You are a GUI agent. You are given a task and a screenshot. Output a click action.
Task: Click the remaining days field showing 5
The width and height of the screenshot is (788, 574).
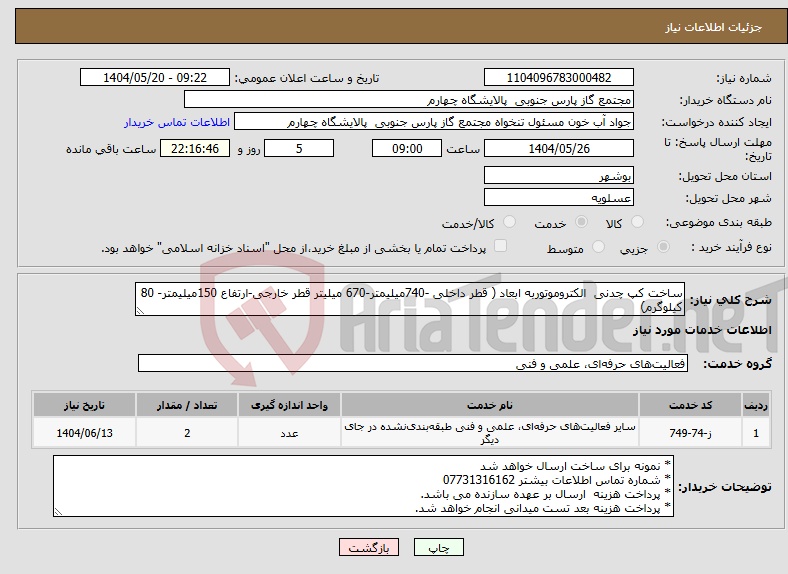click(x=299, y=148)
